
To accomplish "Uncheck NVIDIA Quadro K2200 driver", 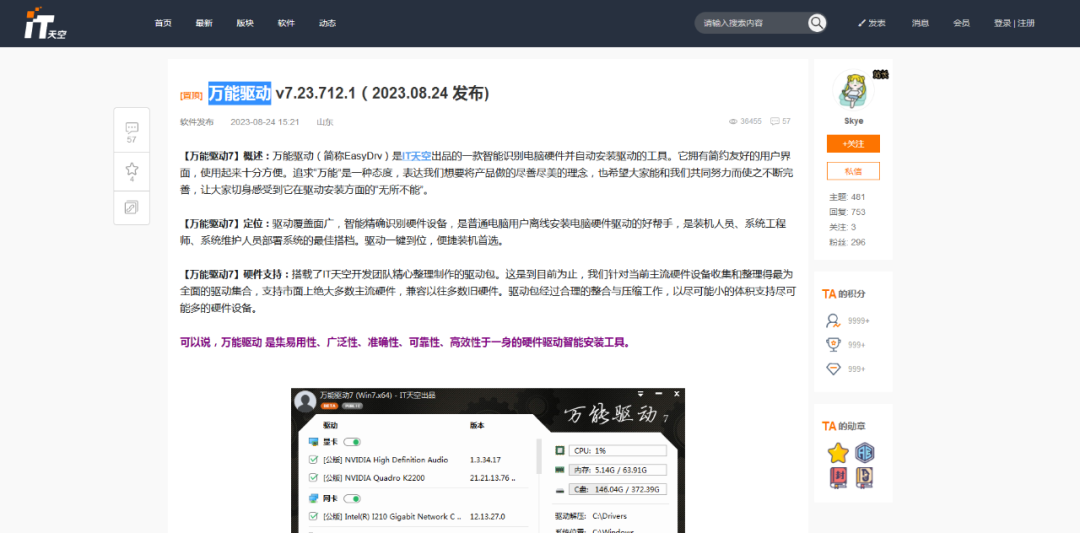I will [313, 478].
